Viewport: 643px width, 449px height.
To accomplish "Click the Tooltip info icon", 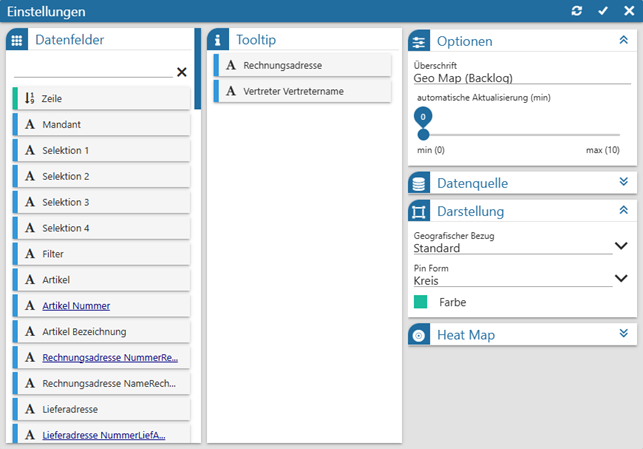I will point(219,40).
